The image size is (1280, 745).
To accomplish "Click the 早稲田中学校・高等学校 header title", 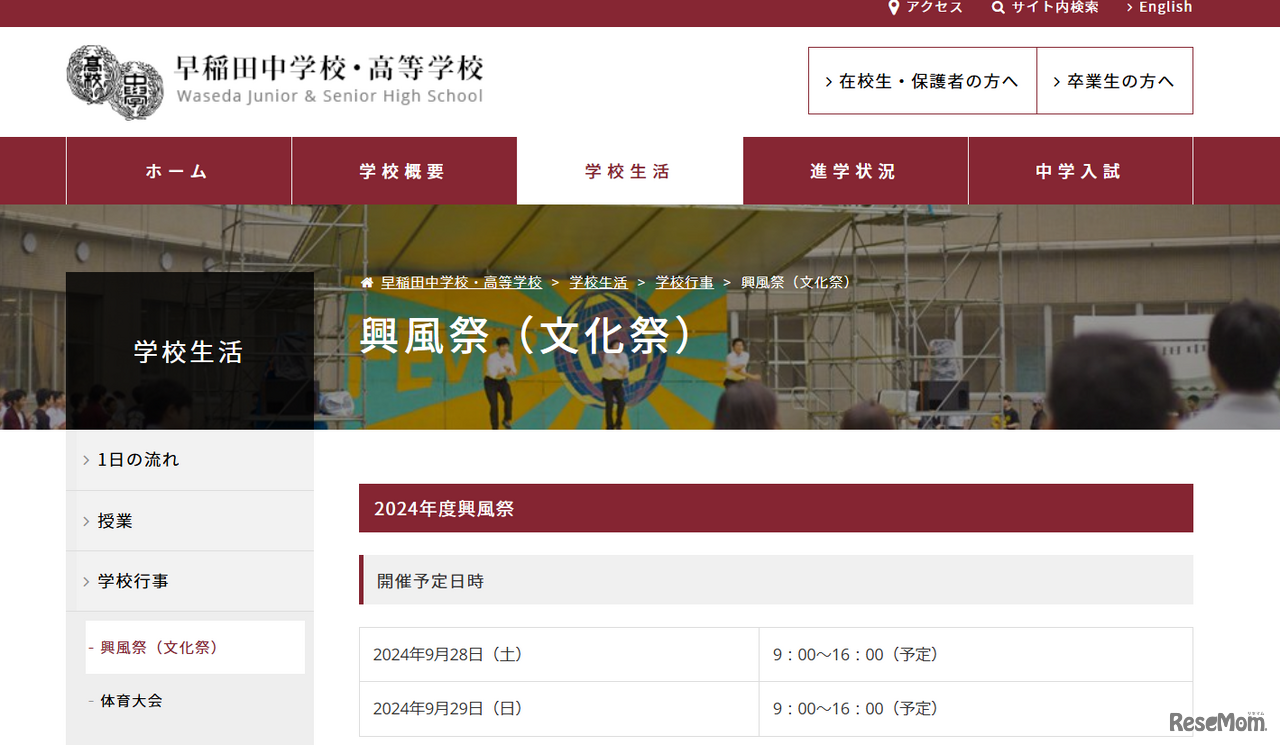I will coord(329,68).
